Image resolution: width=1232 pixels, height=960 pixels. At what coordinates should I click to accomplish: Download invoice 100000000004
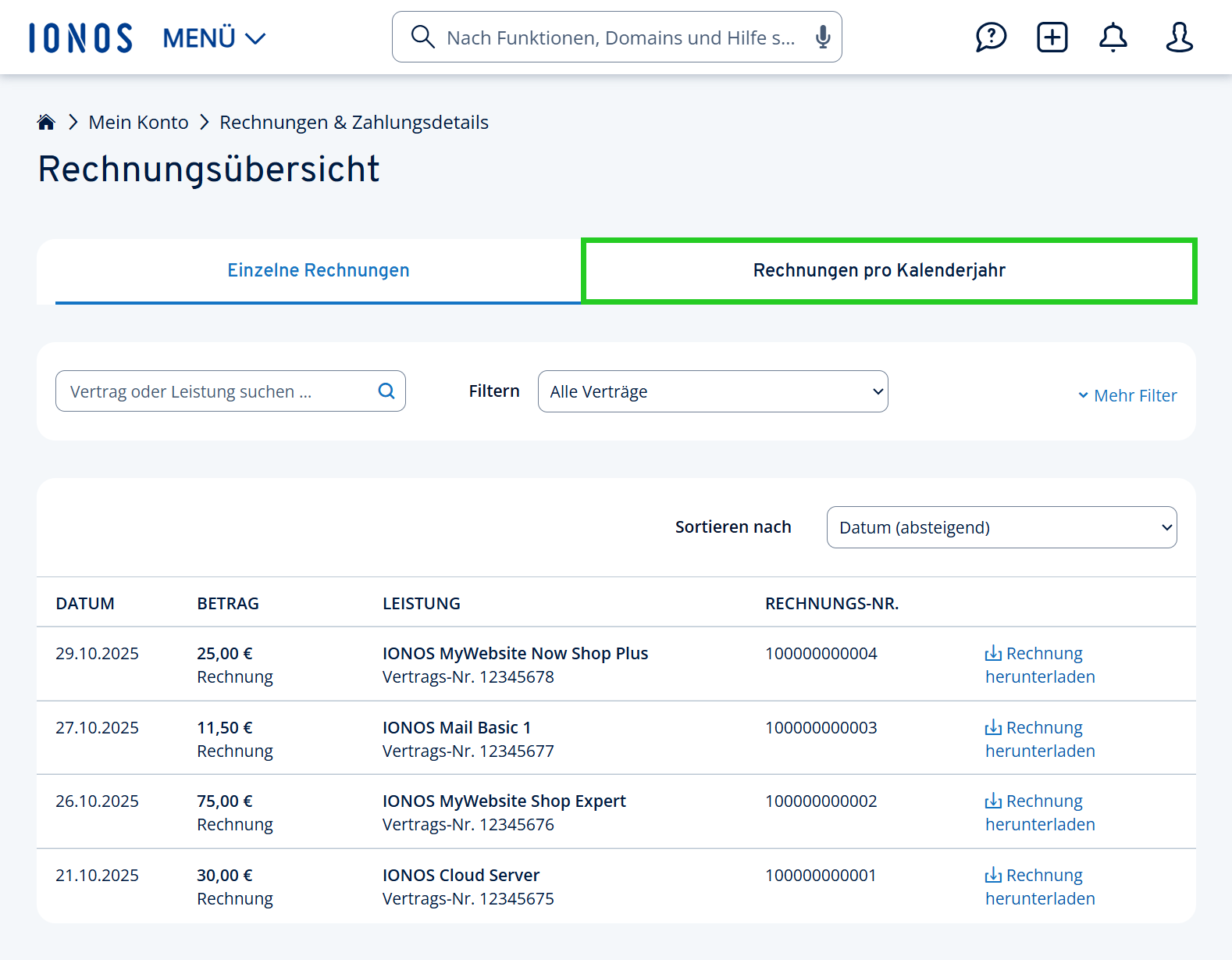coord(1040,665)
